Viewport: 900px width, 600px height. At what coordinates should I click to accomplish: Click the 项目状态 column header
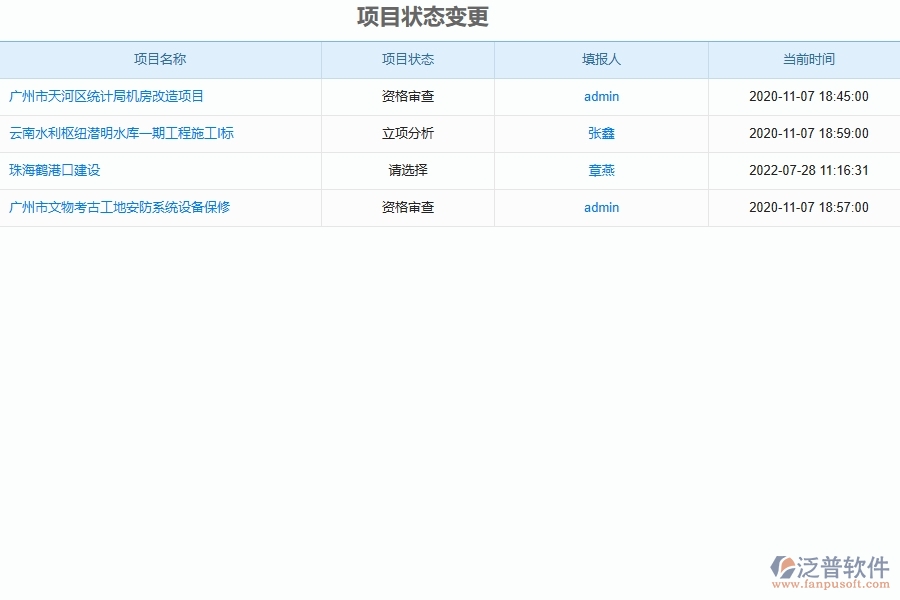(406, 59)
